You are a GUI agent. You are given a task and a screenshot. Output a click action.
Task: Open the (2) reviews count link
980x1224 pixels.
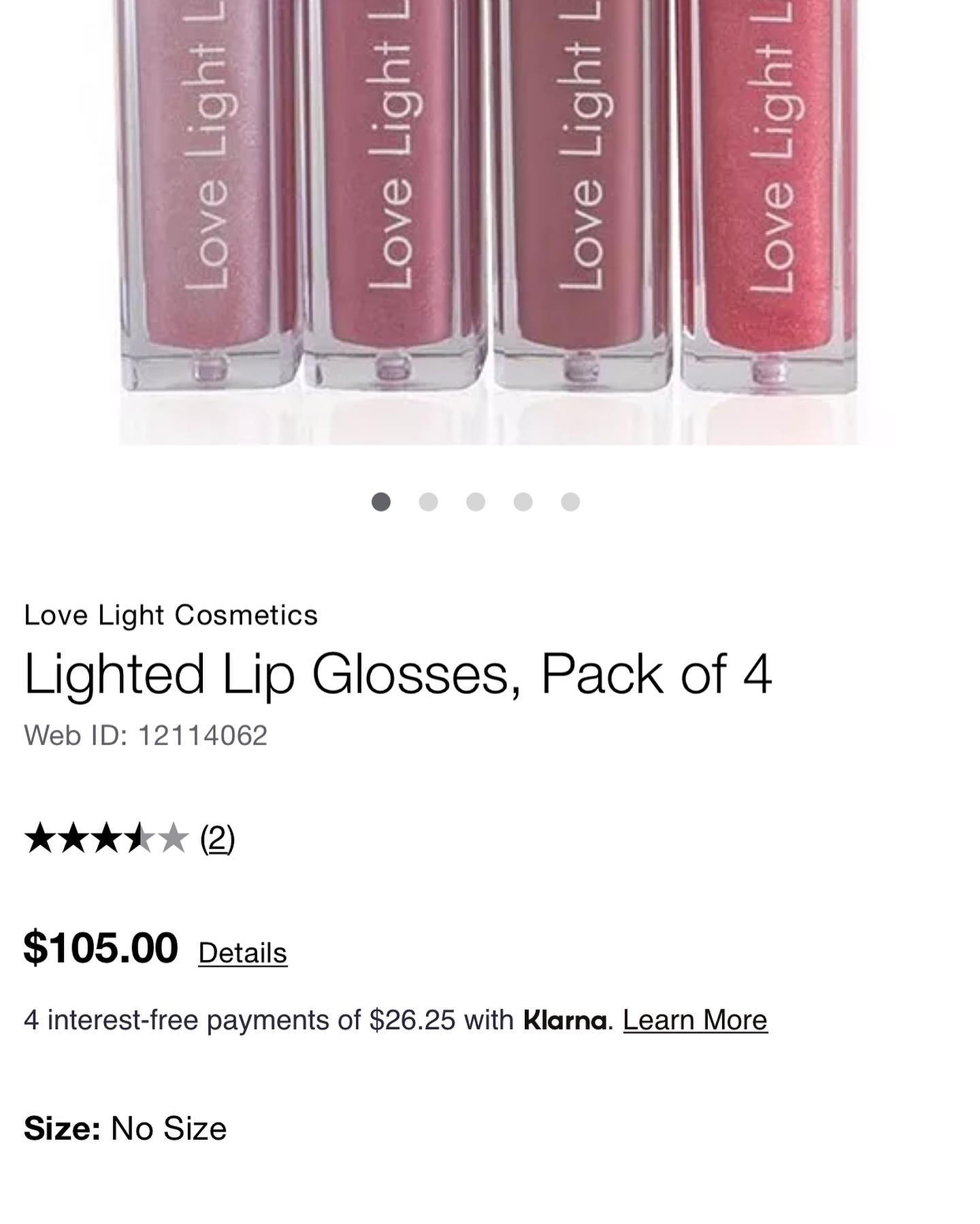point(217,838)
